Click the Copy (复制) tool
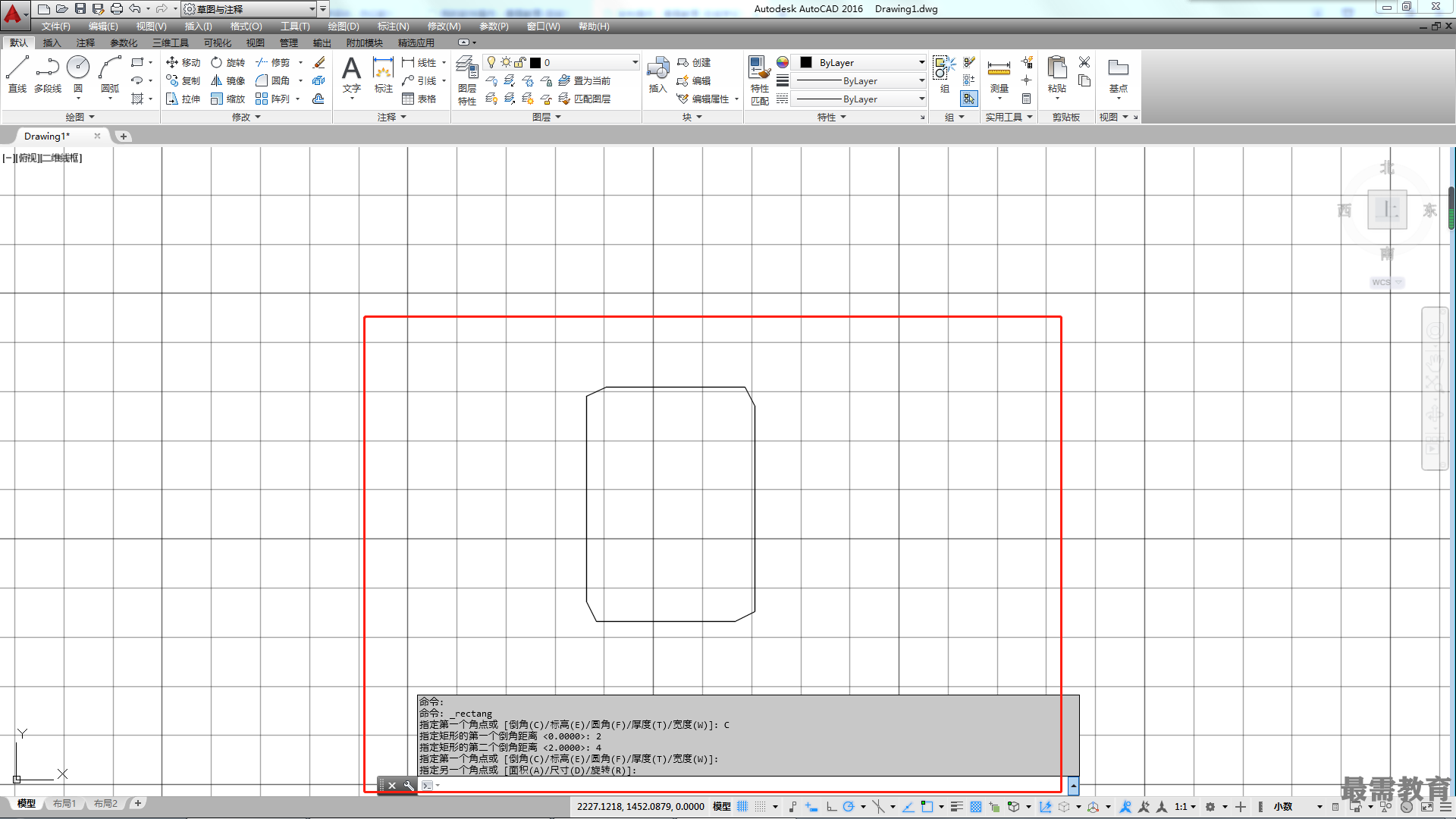The height and width of the screenshot is (819, 1456). (183, 80)
